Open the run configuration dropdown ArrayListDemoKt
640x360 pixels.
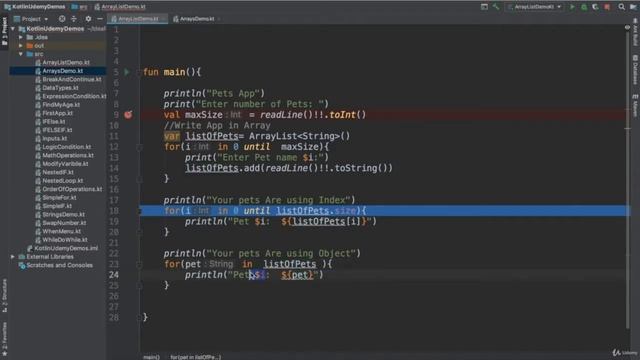(x=535, y=7)
